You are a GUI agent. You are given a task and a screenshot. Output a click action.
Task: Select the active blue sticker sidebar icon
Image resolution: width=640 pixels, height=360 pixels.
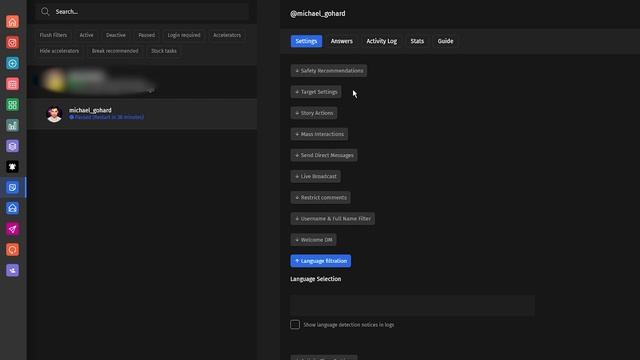tap(12, 187)
